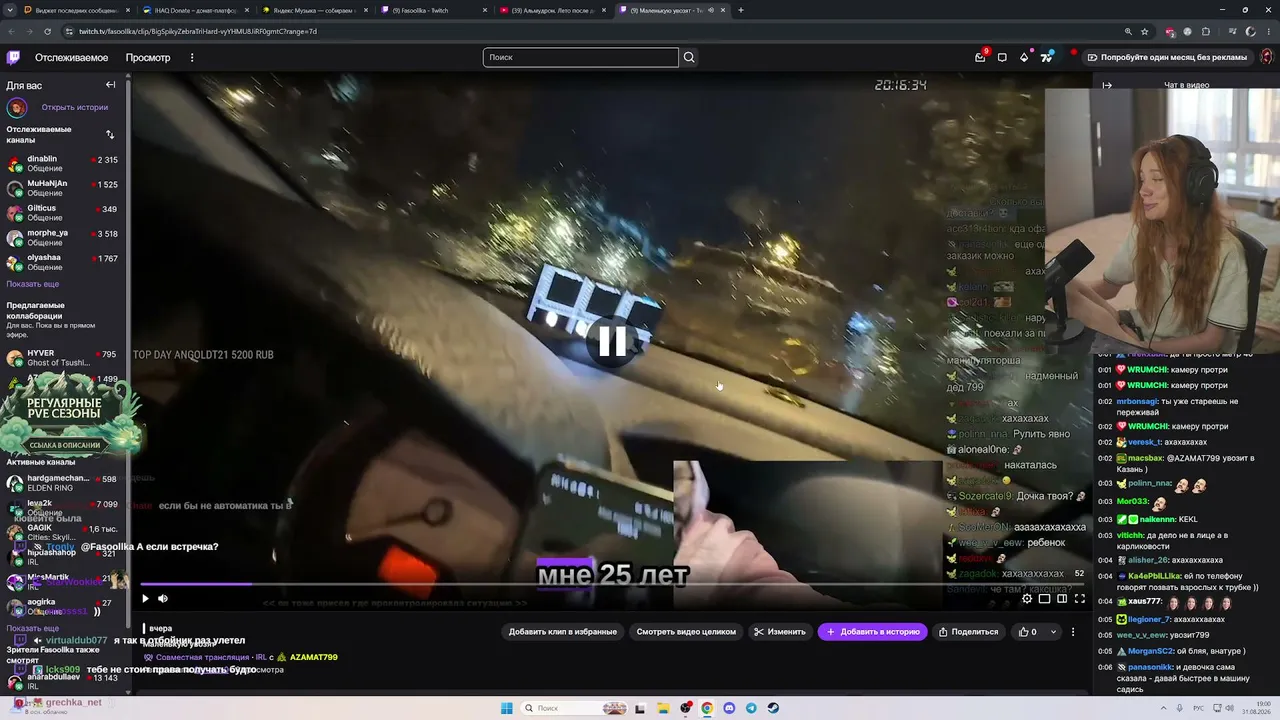Open File Explorer from the taskbar
This screenshot has height=720, width=1280.
pyautogui.click(x=663, y=708)
